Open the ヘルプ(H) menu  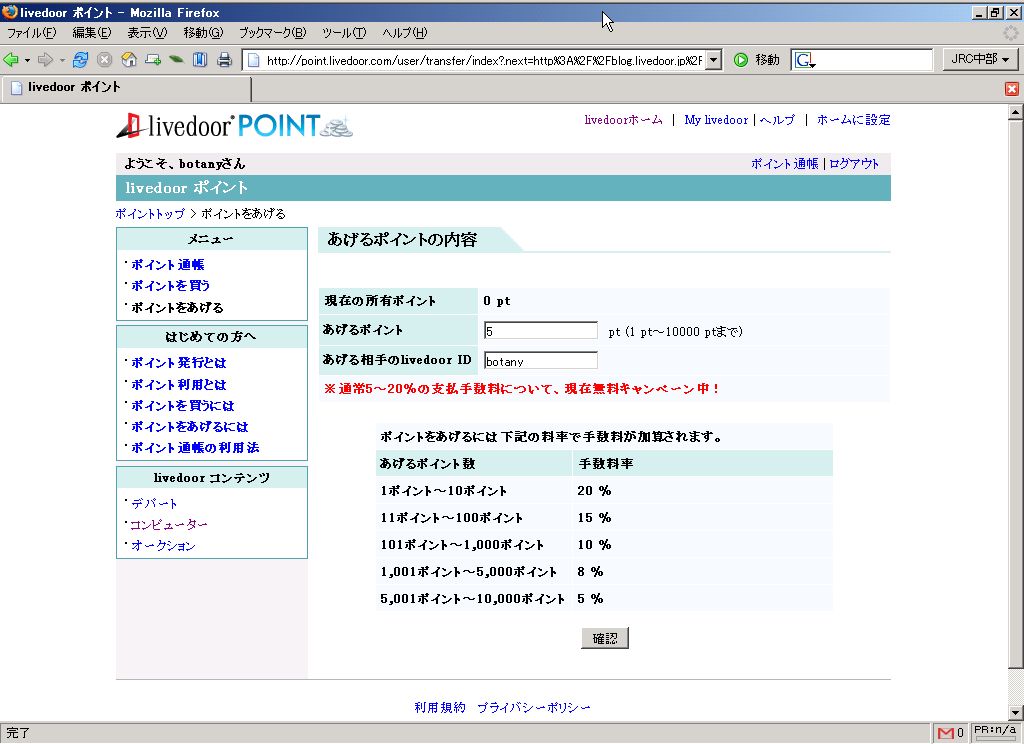pyautogui.click(x=404, y=33)
